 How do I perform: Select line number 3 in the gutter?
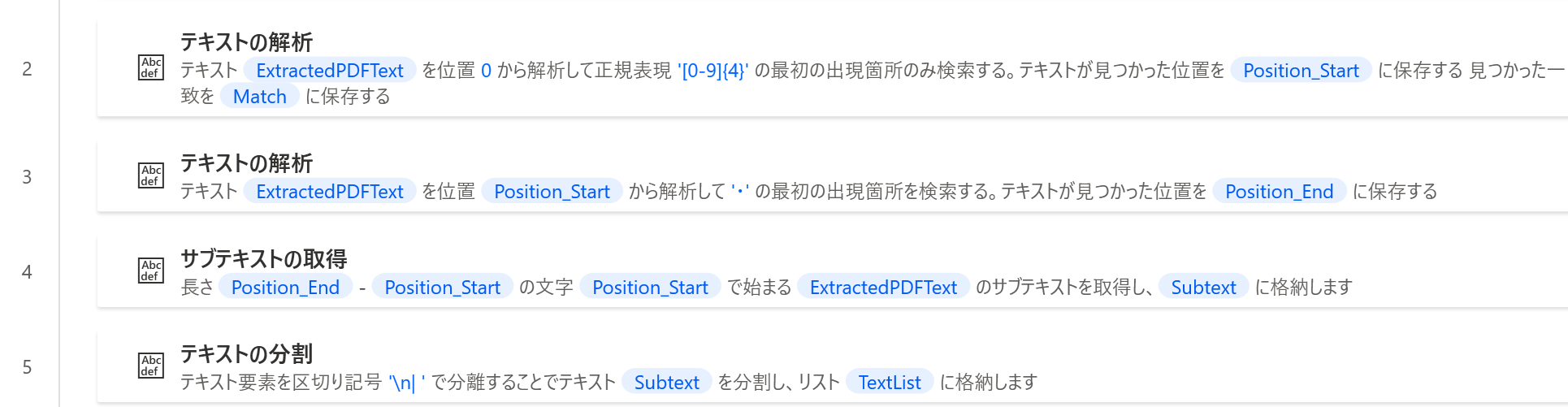tap(27, 177)
